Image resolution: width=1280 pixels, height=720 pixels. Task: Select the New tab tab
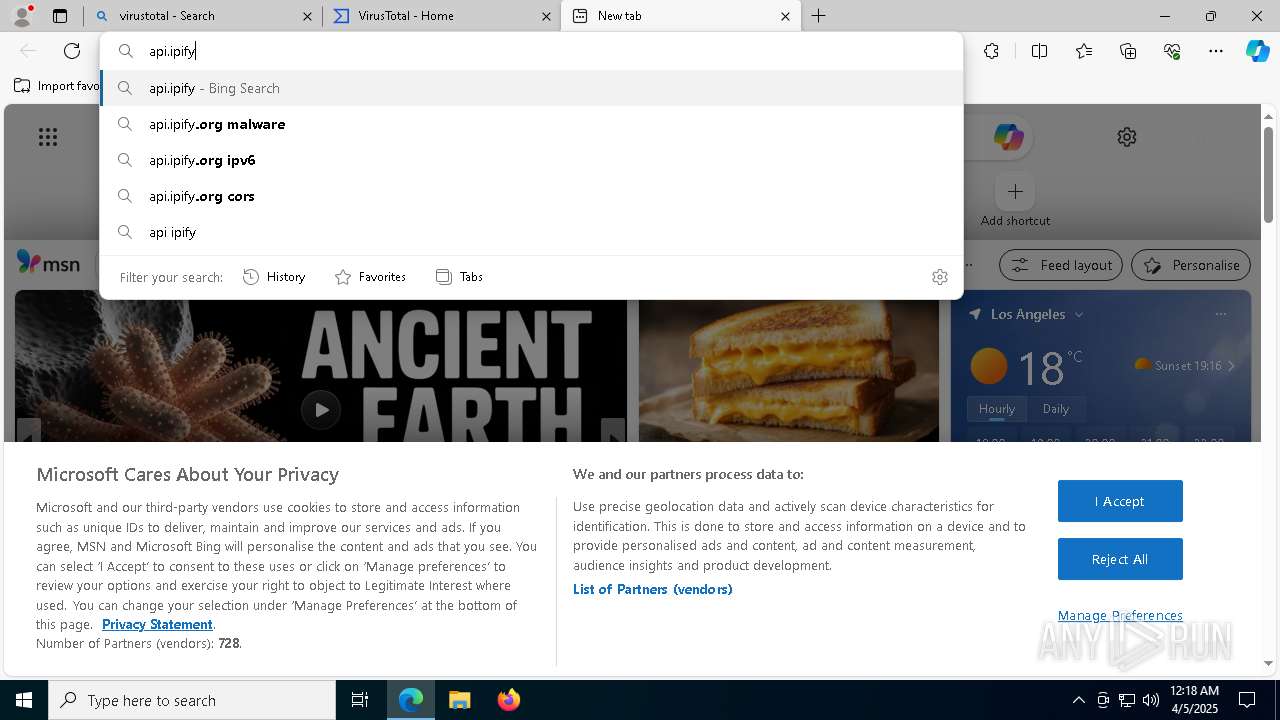click(x=681, y=16)
